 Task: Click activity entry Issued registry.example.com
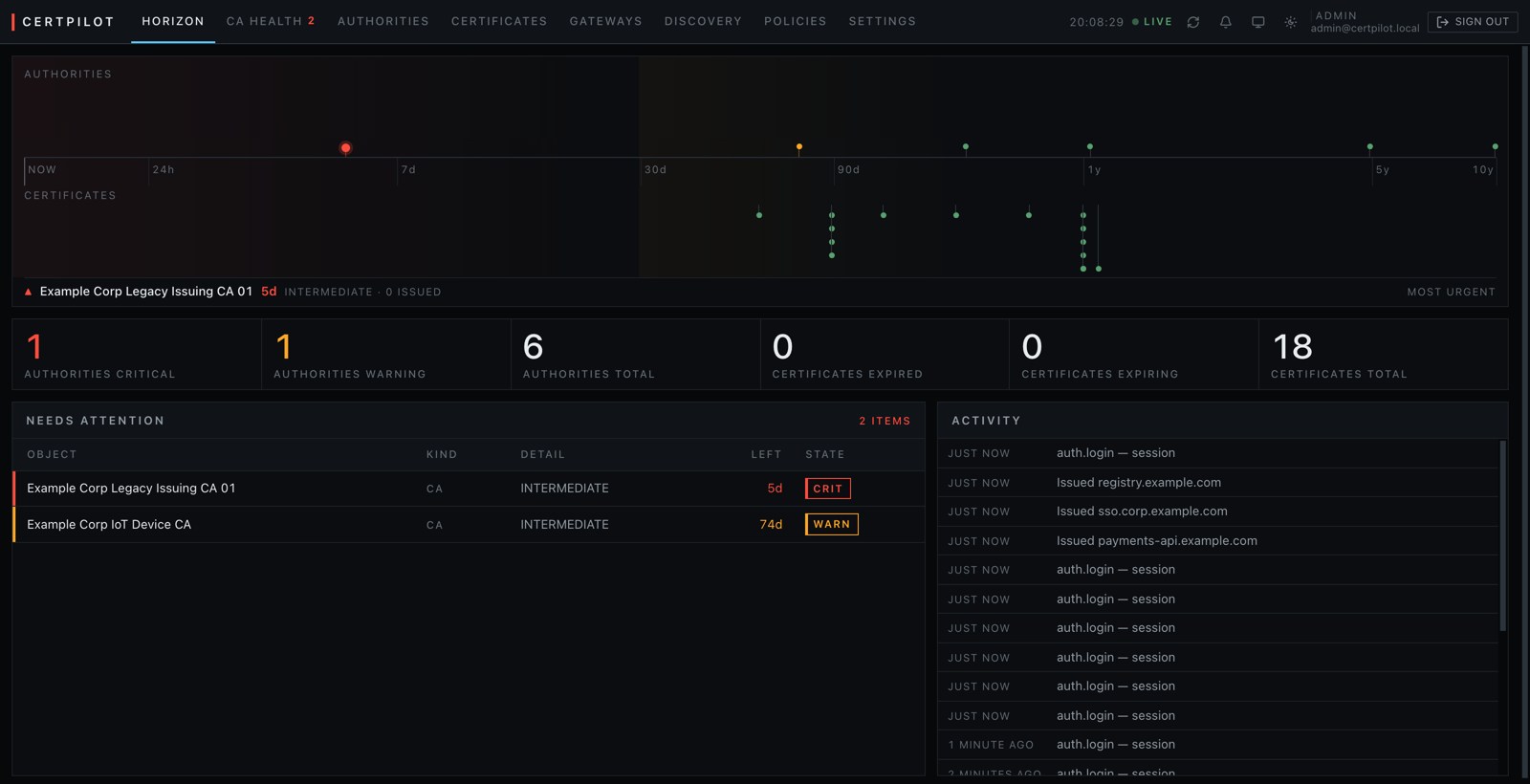pyautogui.click(x=1218, y=483)
